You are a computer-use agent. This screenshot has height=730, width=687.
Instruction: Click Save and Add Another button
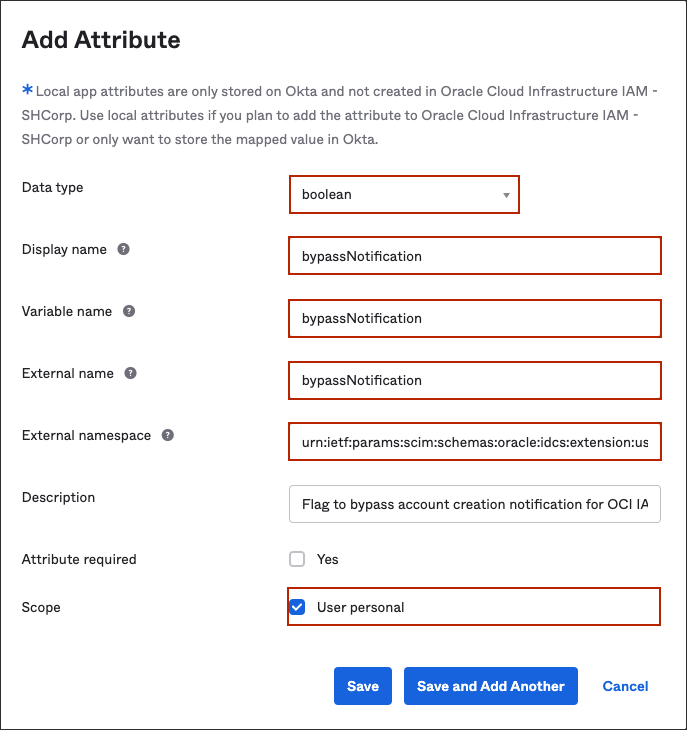(x=490, y=686)
